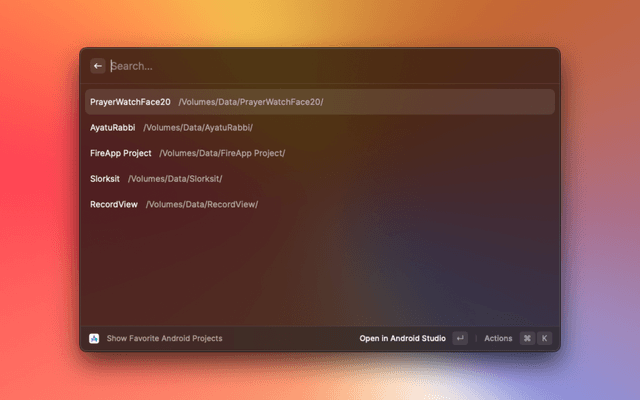Select the AyatuRabbi project
Screen dimensions: 640x400
click(112, 128)
